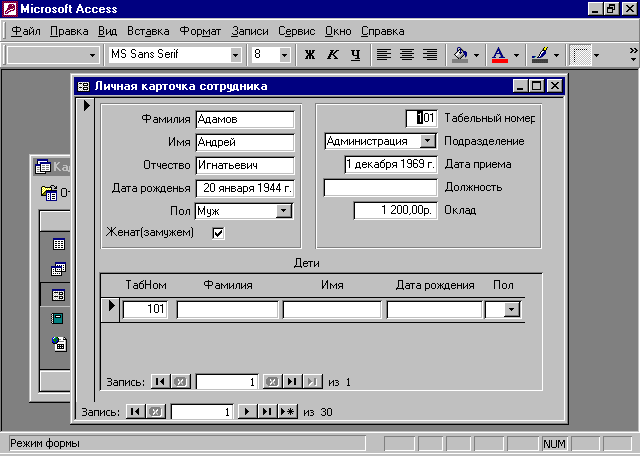Select Reports icon in database window

(x=57, y=318)
